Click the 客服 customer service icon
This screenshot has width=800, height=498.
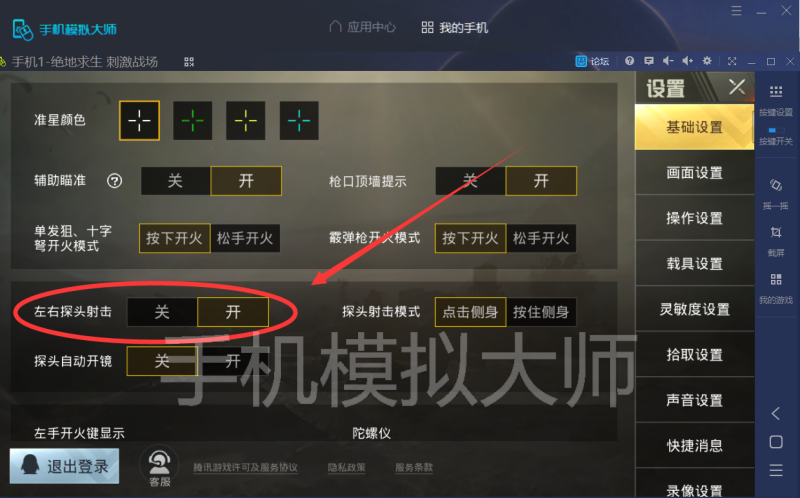coord(160,465)
